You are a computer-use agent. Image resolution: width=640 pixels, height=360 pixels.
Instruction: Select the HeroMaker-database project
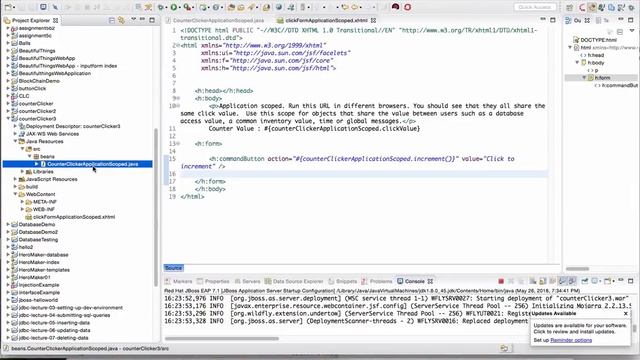pos(43,255)
